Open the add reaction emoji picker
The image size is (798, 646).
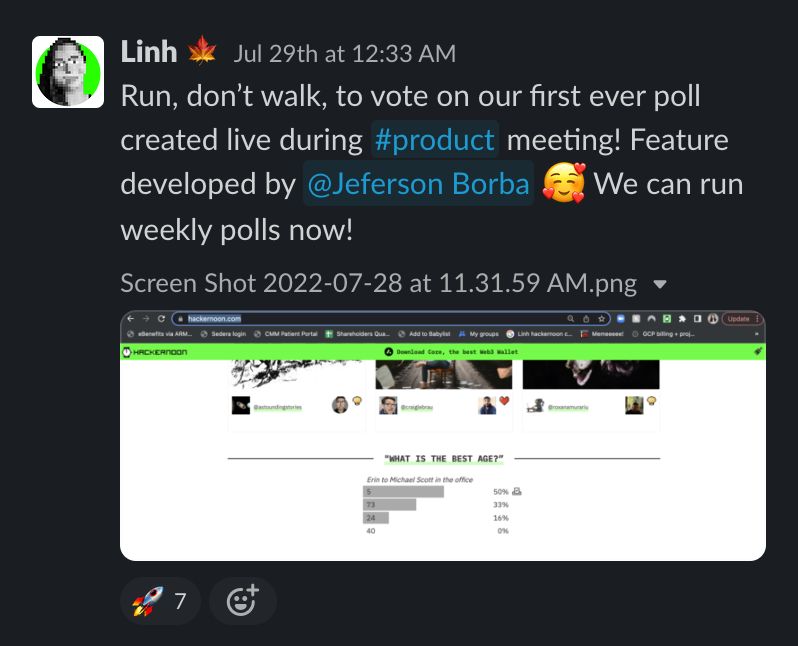[x=242, y=601]
